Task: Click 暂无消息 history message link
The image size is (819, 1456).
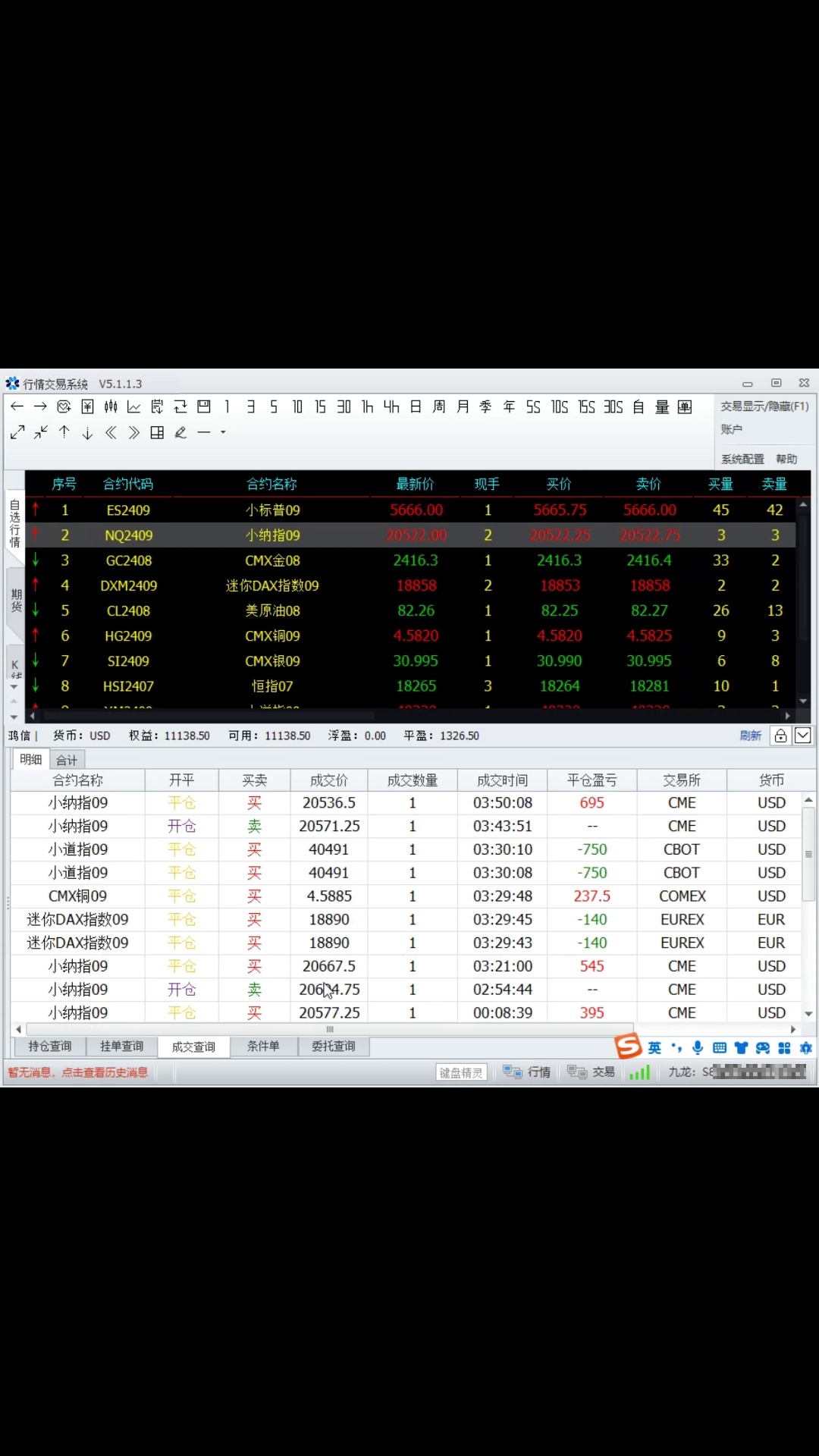Action: 78,1072
